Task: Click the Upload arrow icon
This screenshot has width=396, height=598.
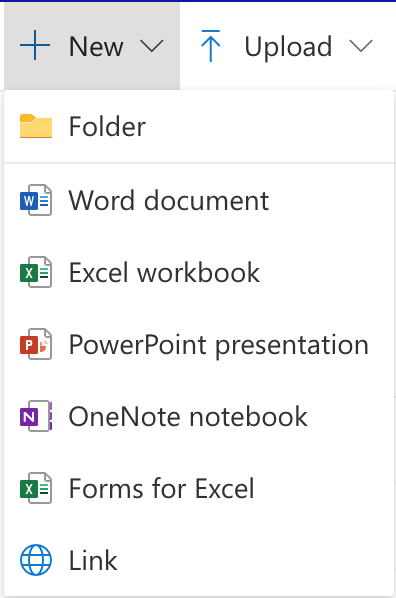Action: click(x=211, y=46)
